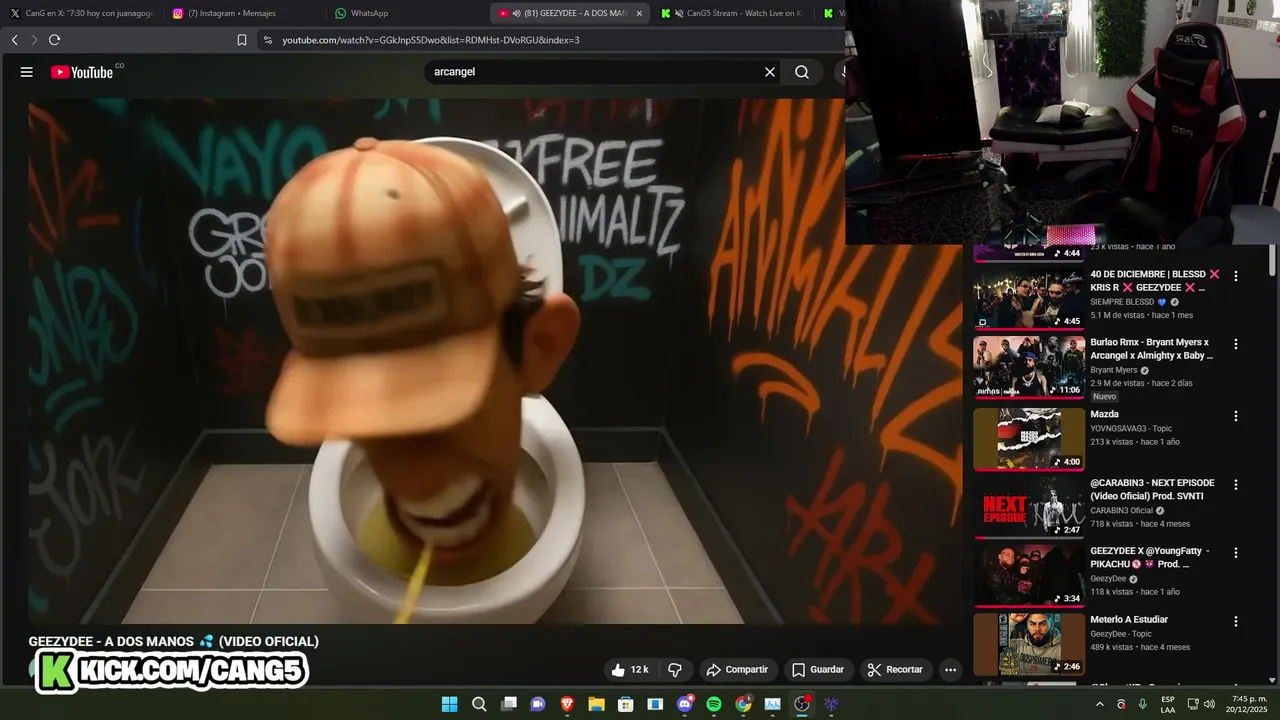Open the Windows Start menu
The width and height of the screenshot is (1280, 720).
(450, 704)
